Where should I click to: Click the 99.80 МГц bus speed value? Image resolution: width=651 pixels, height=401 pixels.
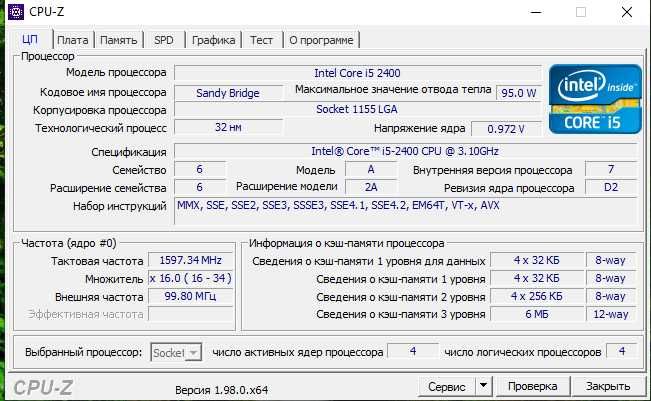click(191, 296)
